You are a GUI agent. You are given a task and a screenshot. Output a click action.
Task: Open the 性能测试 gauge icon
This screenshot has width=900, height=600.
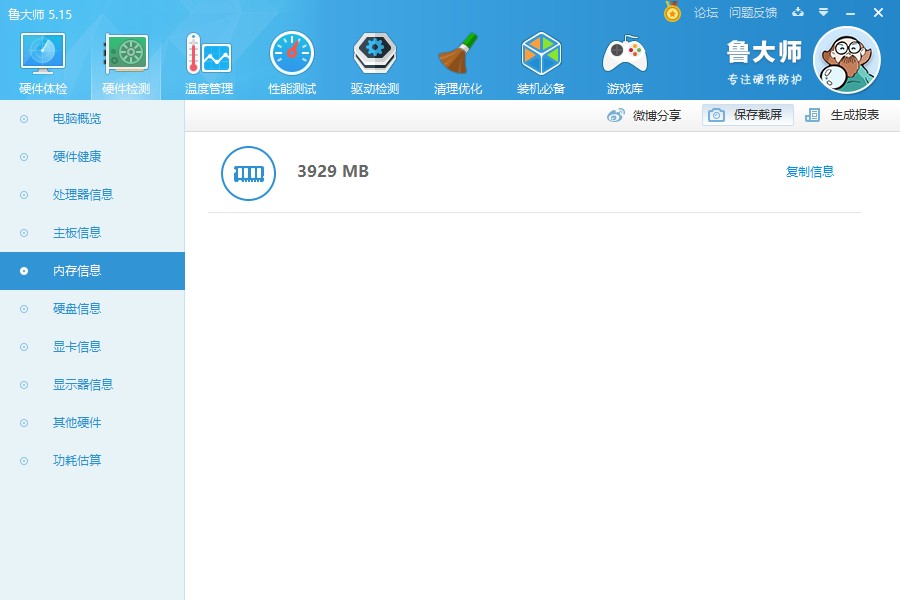coord(292,54)
